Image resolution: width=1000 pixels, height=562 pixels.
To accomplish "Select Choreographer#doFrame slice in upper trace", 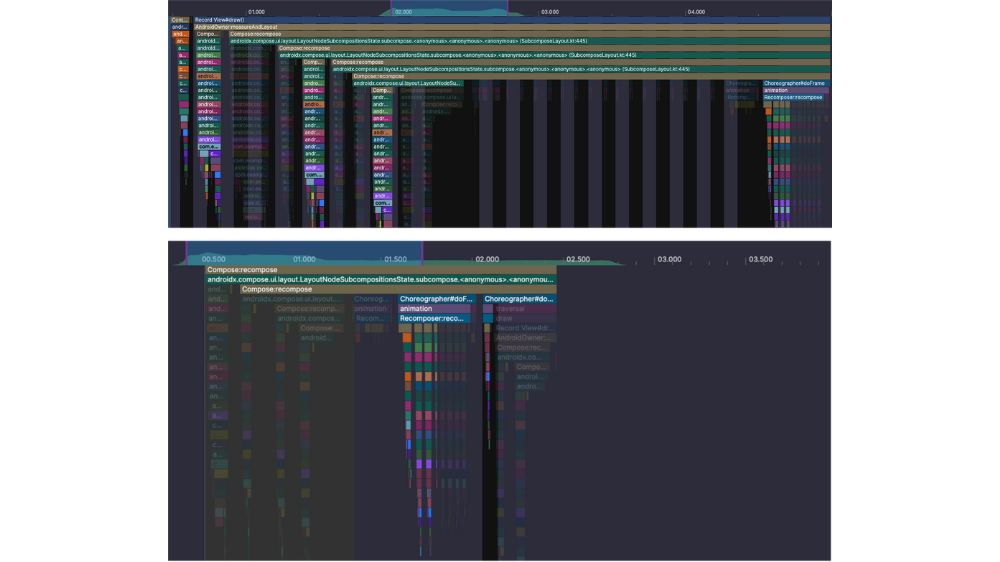I will point(796,83).
